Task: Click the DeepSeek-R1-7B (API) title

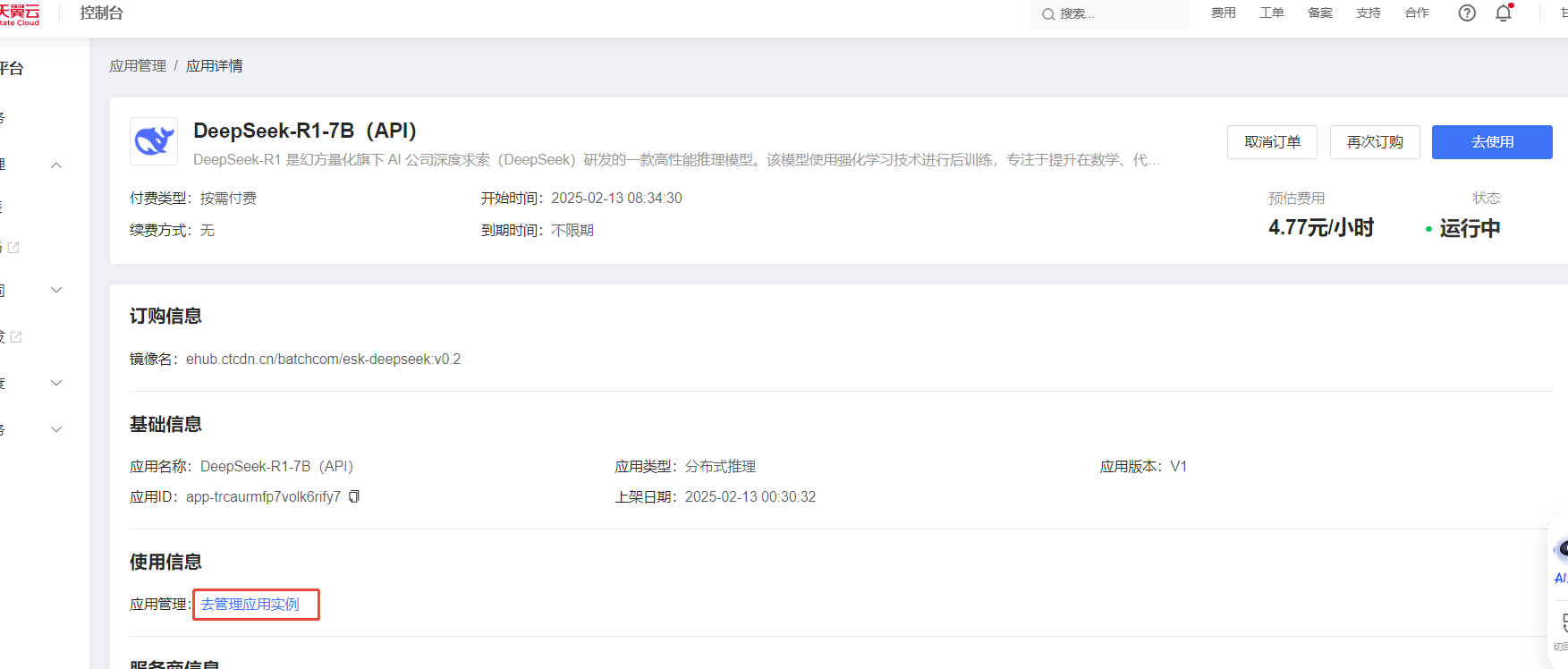Action: click(x=305, y=131)
